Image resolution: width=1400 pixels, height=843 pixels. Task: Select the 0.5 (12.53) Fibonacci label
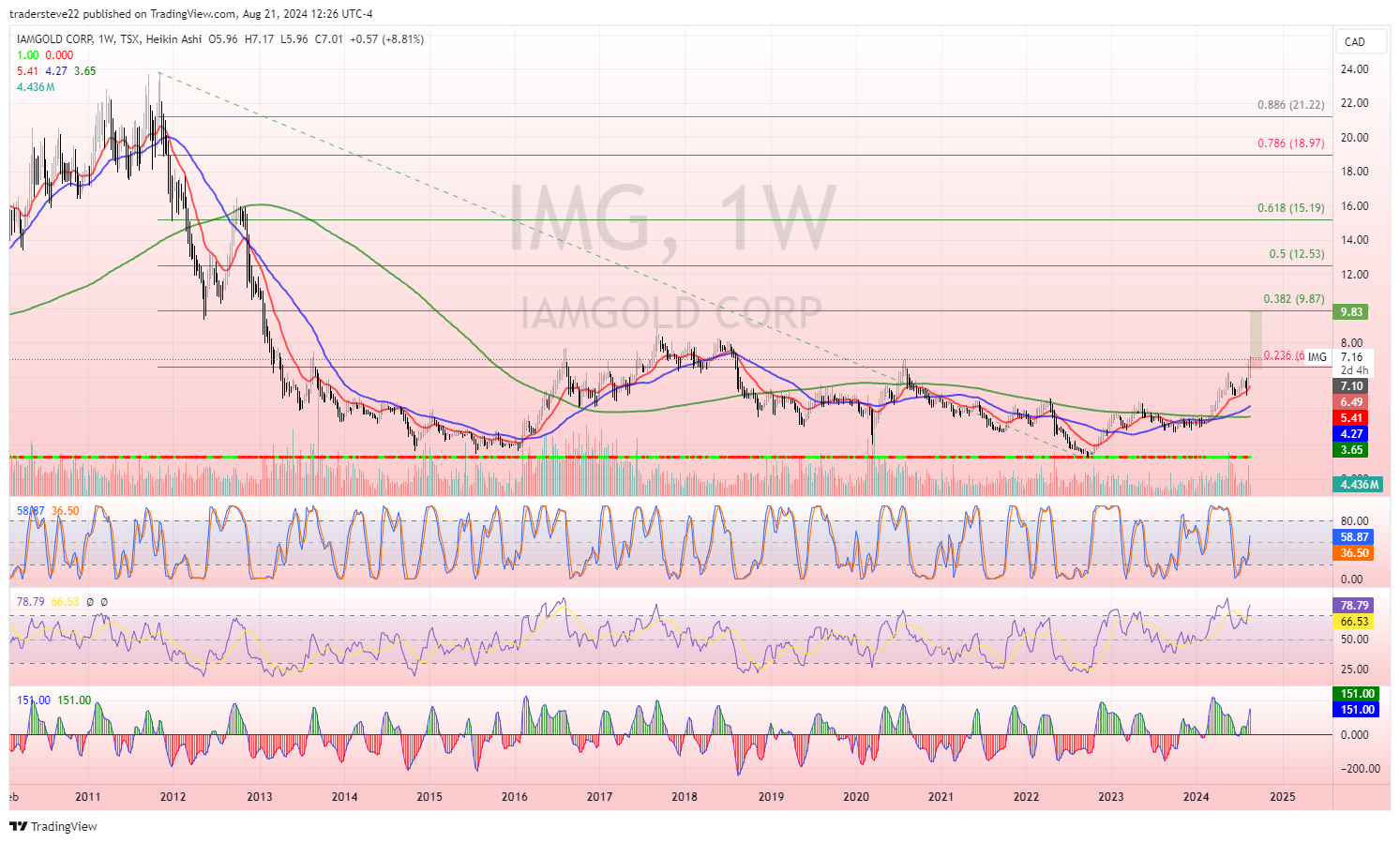[1297, 254]
